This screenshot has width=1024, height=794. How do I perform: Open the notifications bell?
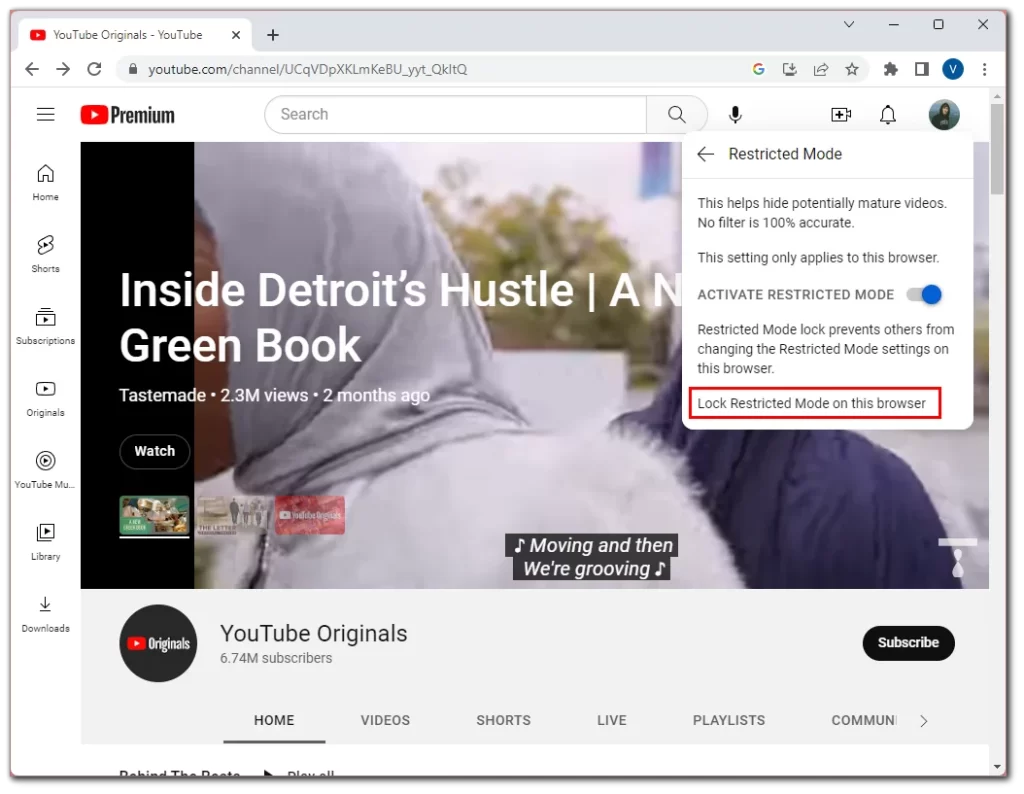888,115
